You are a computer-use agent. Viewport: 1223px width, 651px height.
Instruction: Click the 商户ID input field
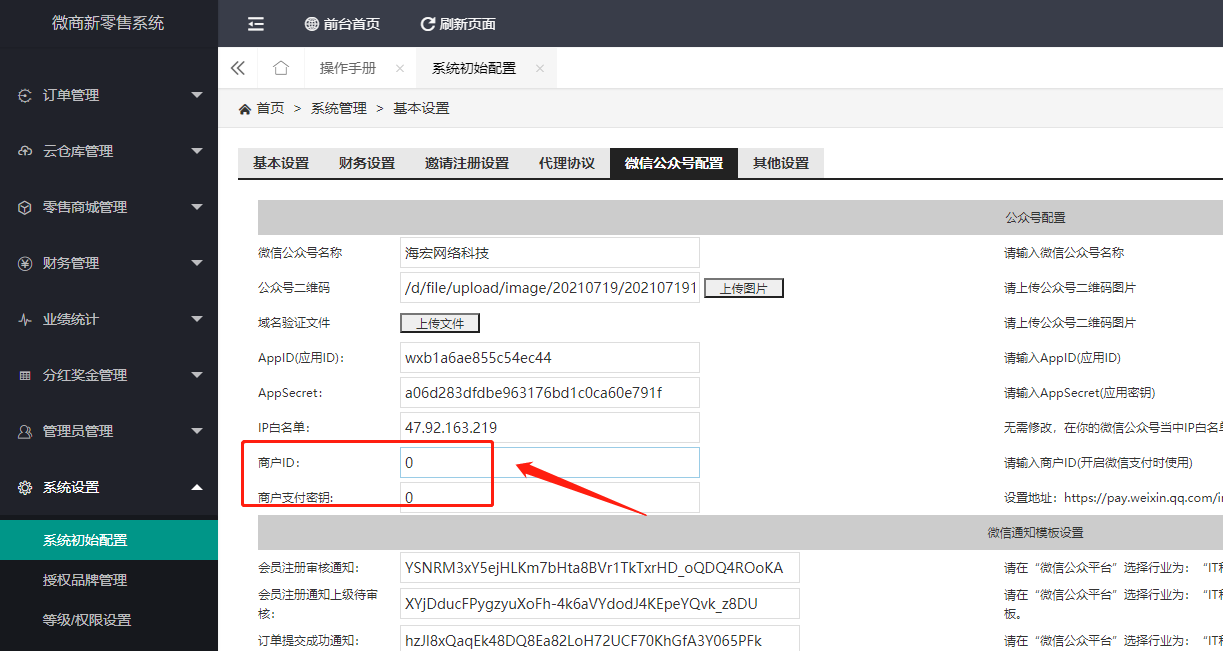click(550, 463)
